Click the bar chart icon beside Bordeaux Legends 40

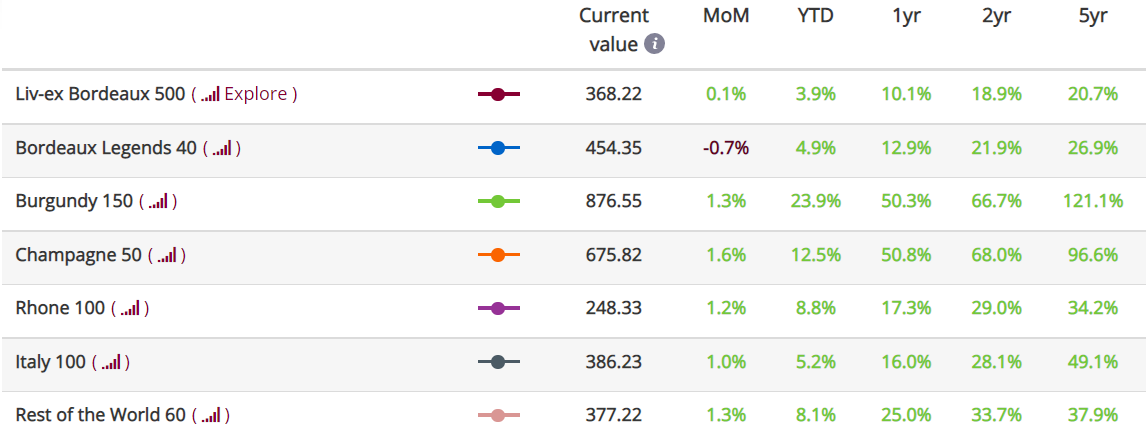tap(222, 149)
